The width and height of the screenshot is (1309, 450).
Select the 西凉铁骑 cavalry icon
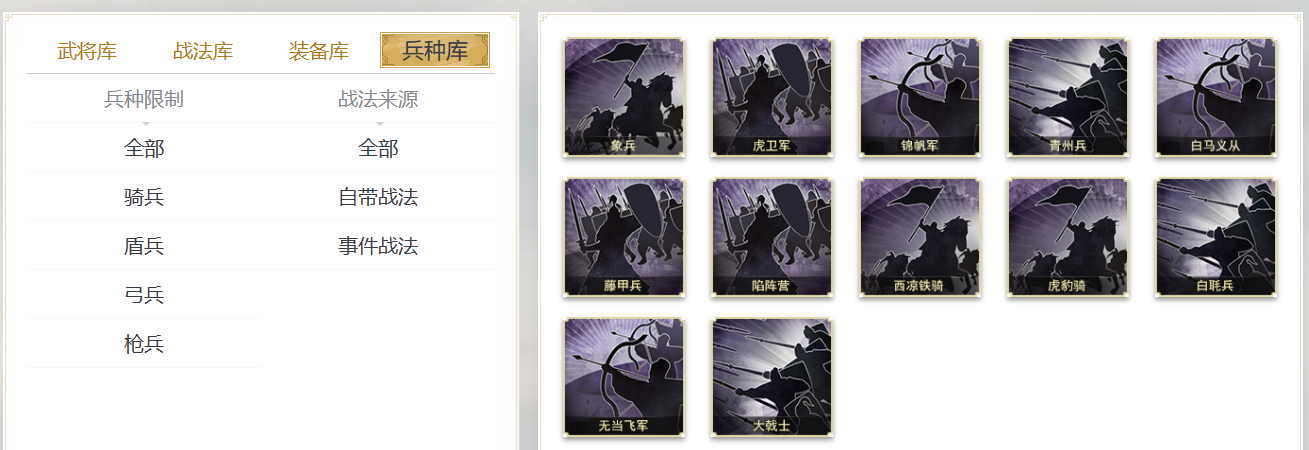click(x=920, y=237)
